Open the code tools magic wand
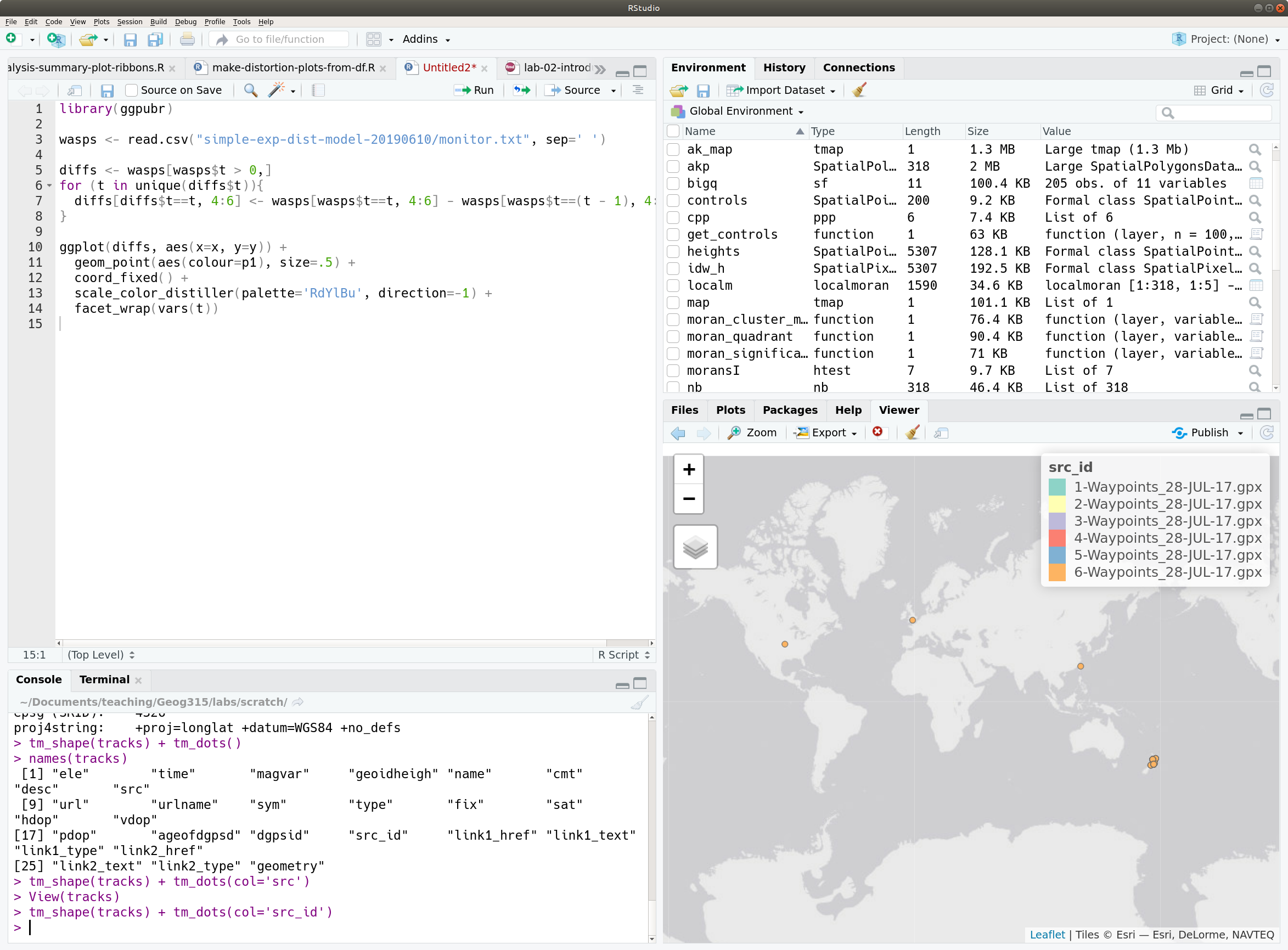The width and height of the screenshot is (1288, 950). coord(277,91)
